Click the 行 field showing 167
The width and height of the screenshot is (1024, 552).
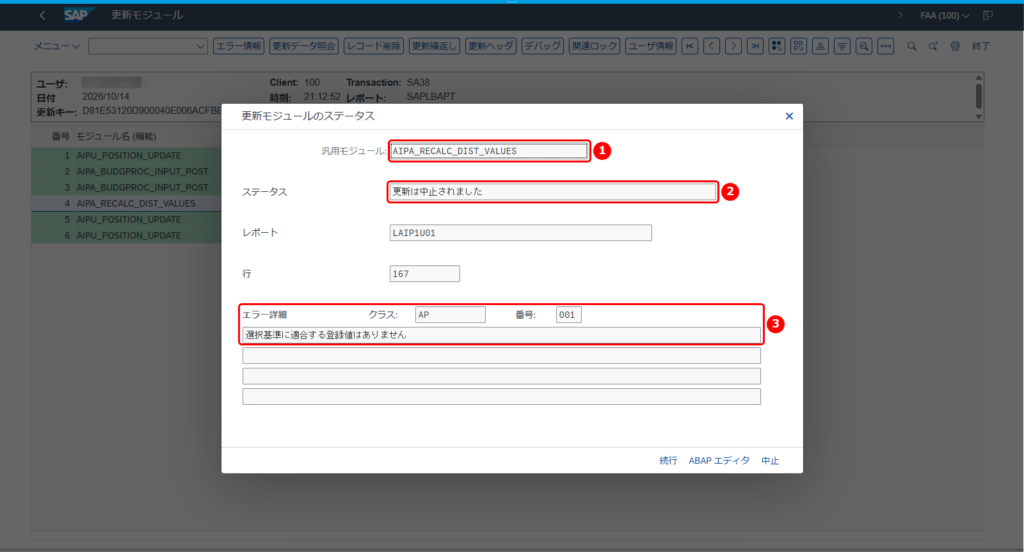click(424, 274)
